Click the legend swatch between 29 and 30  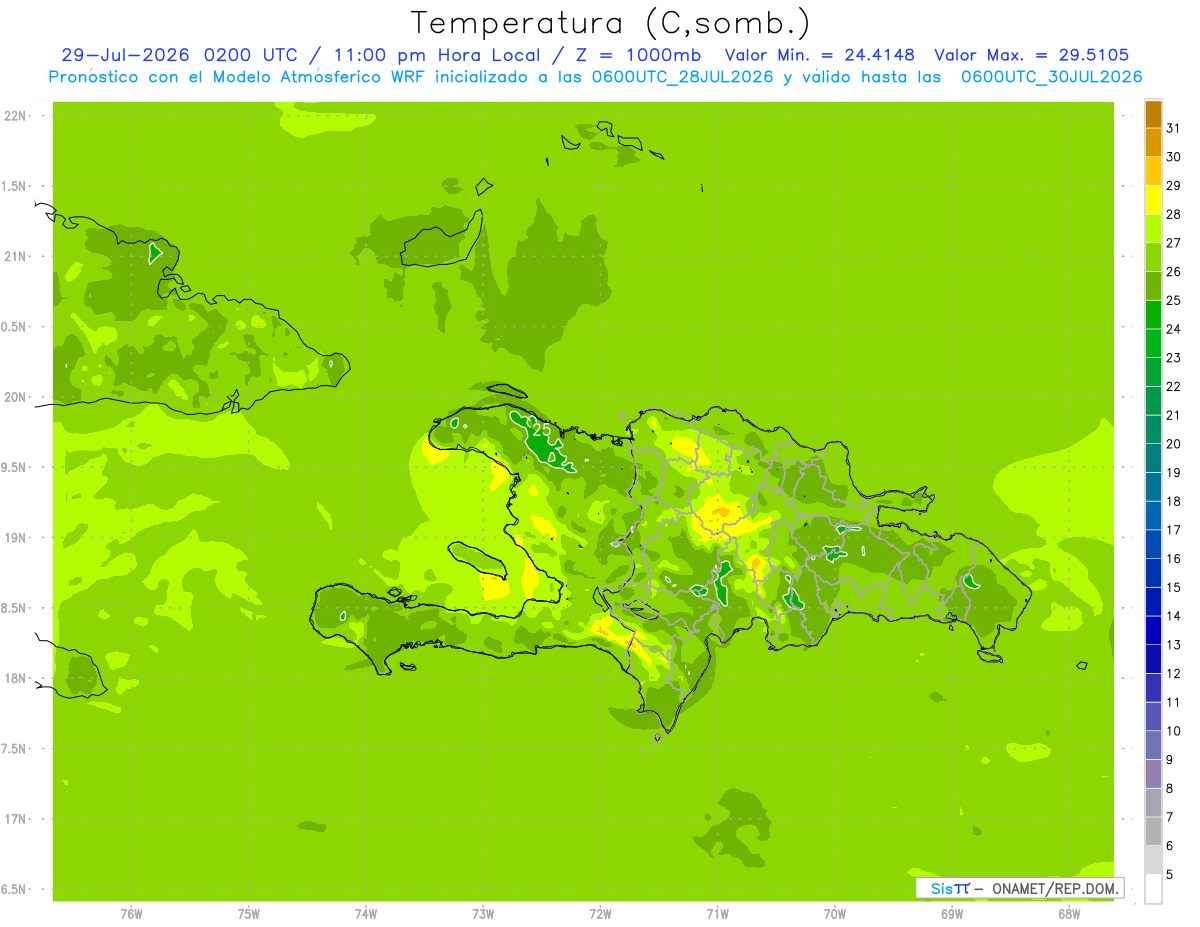tap(1153, 171)
